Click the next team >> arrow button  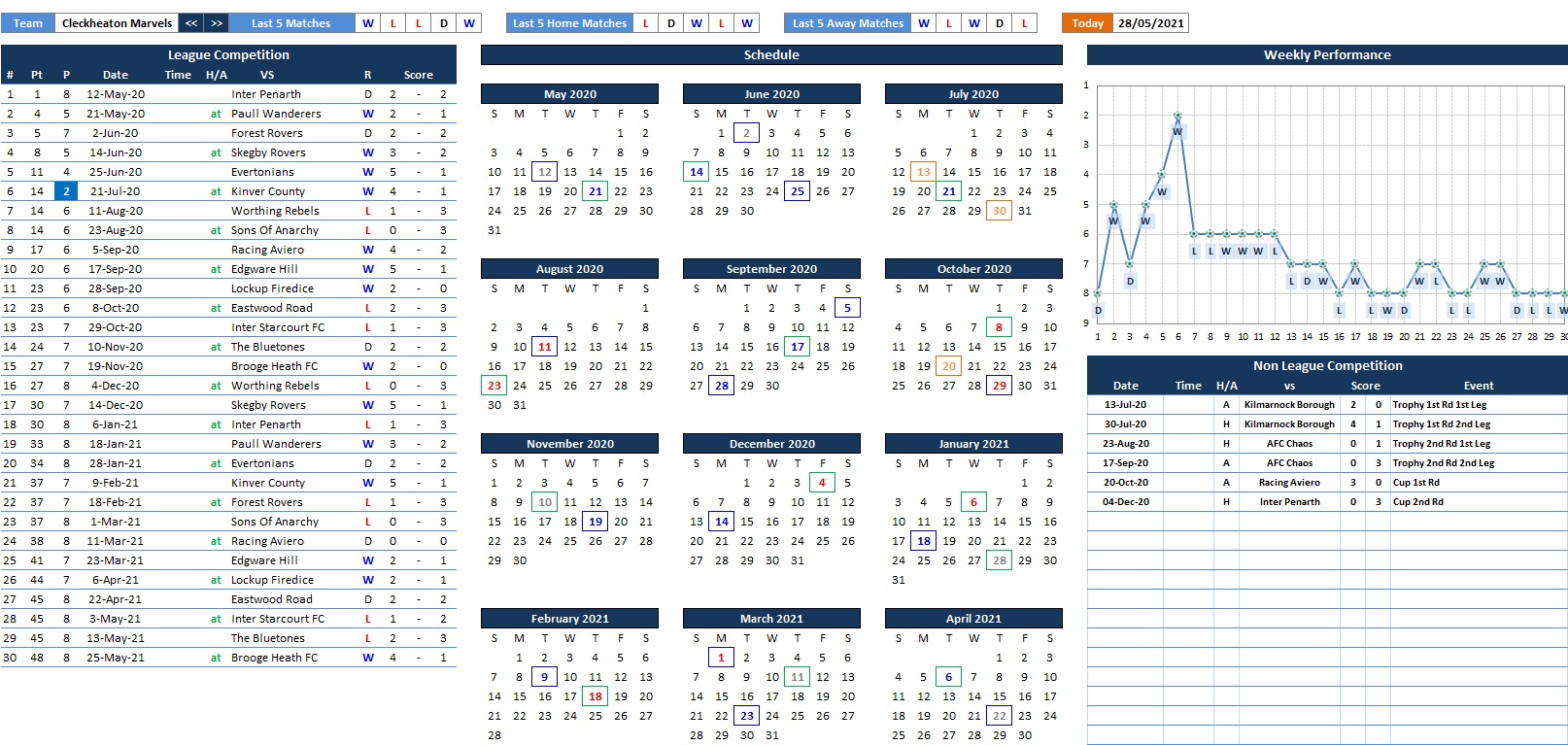click(x=217, y=23)
